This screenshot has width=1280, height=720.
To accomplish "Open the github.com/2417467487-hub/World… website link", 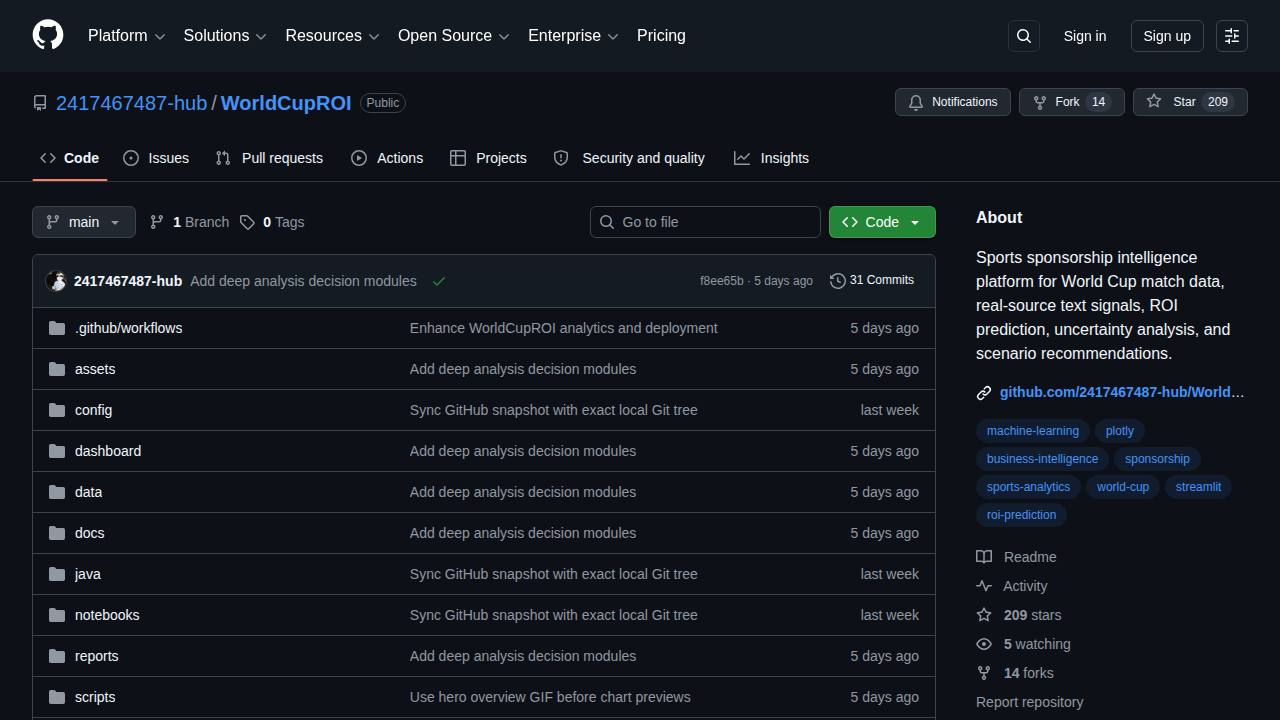I will (x=1122, y=393).
